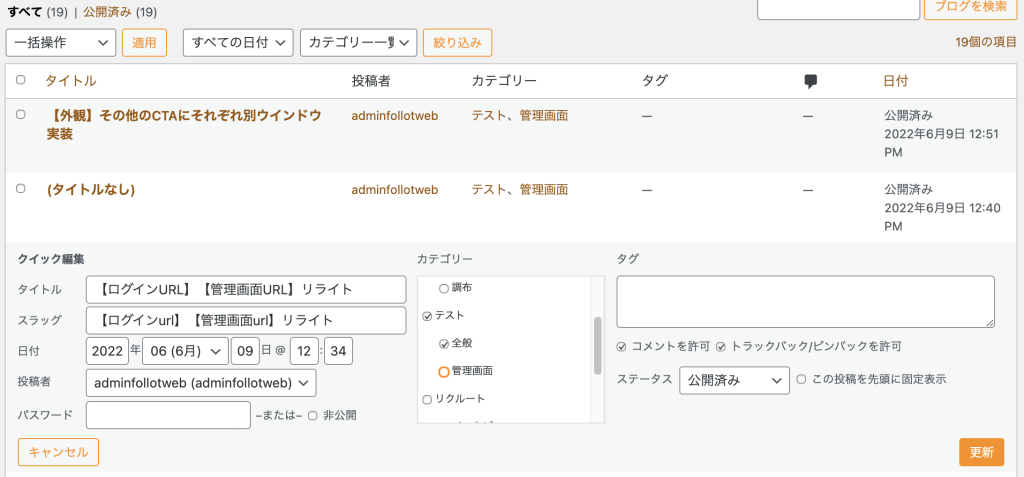The width and height of the screenshot is (1024, 477).
Task: Open the month dropdown showing 06 (6月)
Action: tap(185, 352)
